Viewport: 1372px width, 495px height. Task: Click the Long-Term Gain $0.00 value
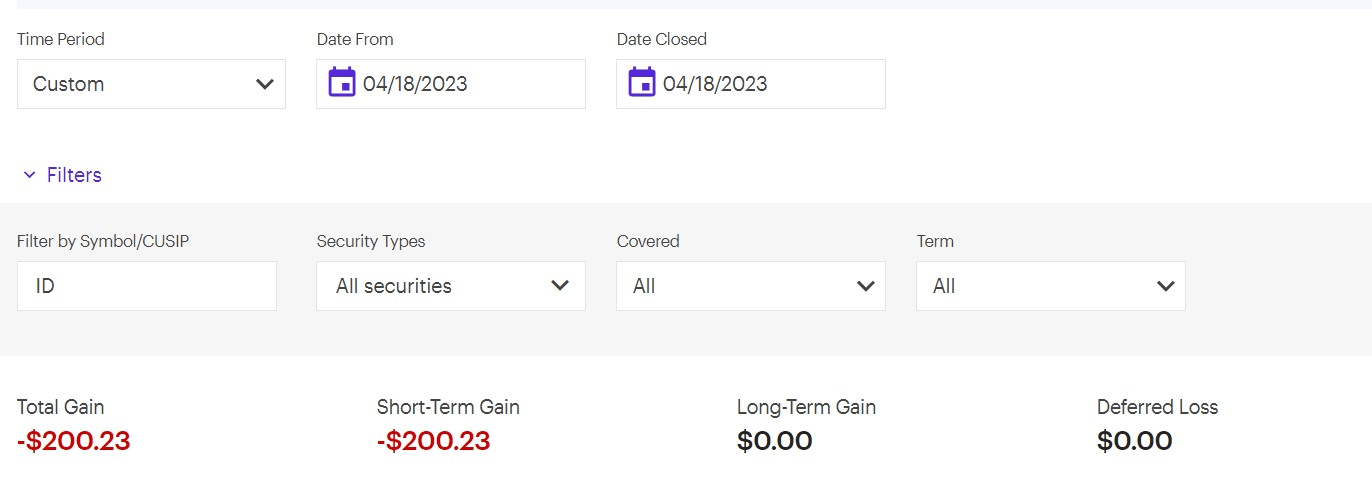tap(774, 441)
